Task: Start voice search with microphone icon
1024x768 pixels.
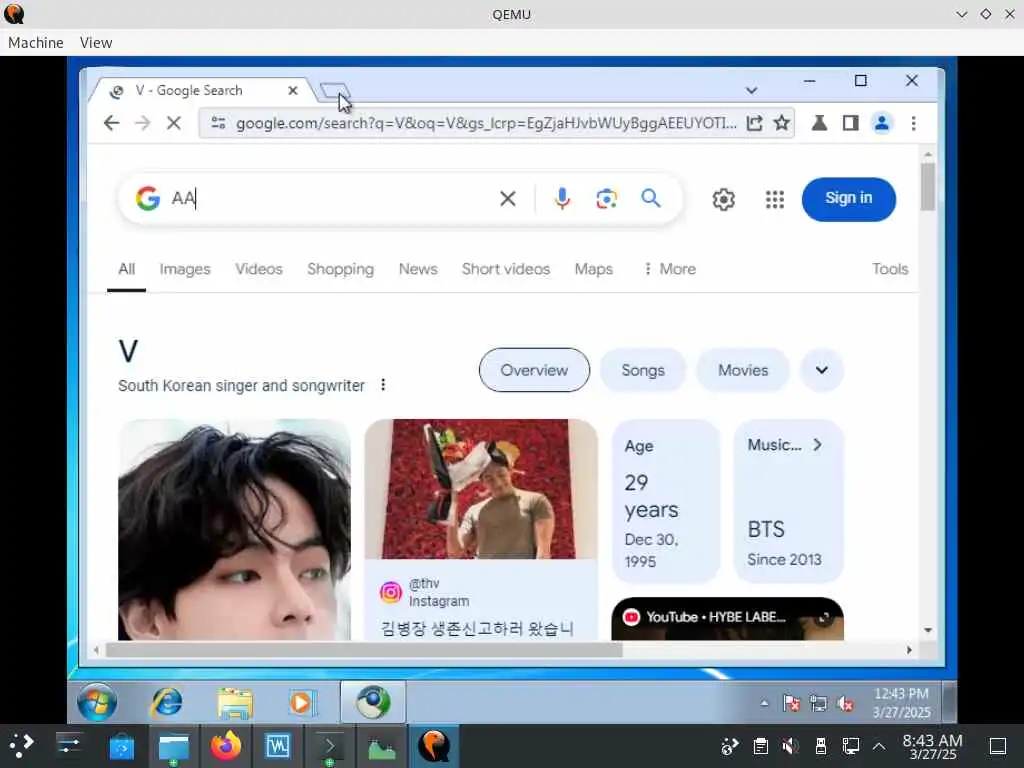Action: click(x=562, y=199)
